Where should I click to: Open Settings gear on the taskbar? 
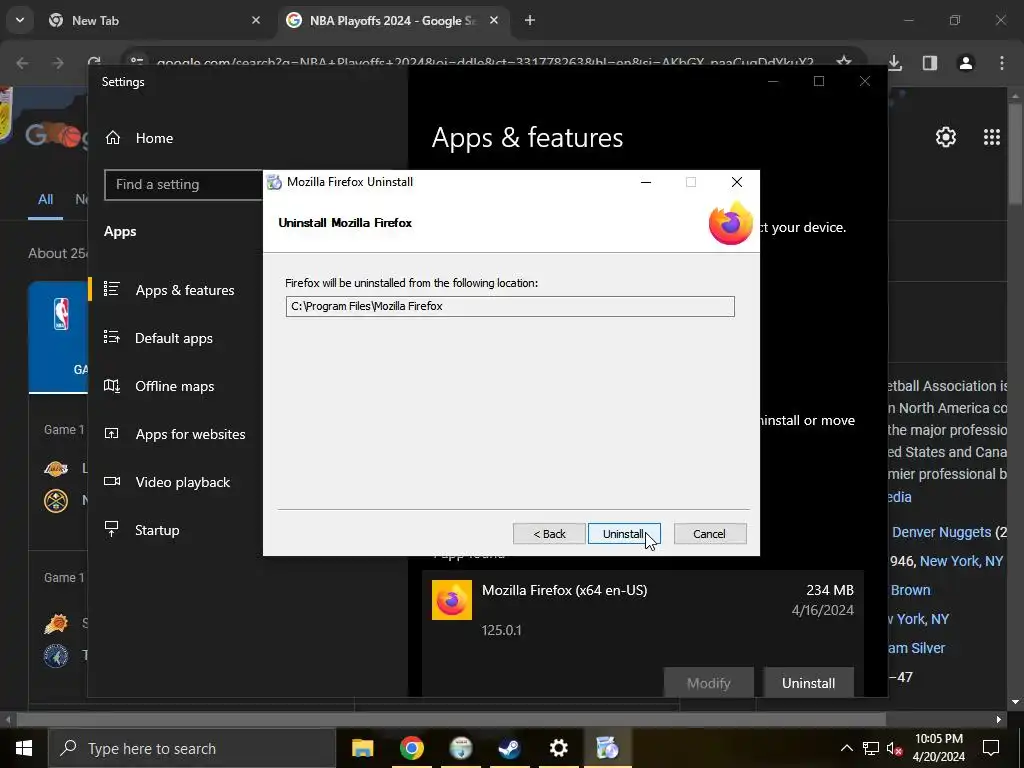coord(558,748)
